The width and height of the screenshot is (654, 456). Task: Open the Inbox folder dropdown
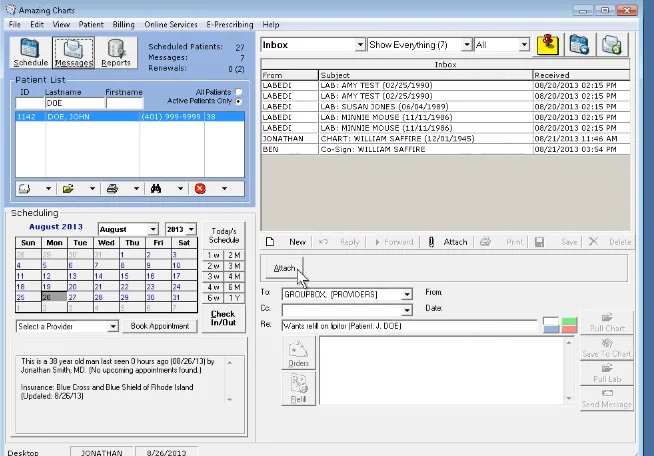[x=360, y=45]
